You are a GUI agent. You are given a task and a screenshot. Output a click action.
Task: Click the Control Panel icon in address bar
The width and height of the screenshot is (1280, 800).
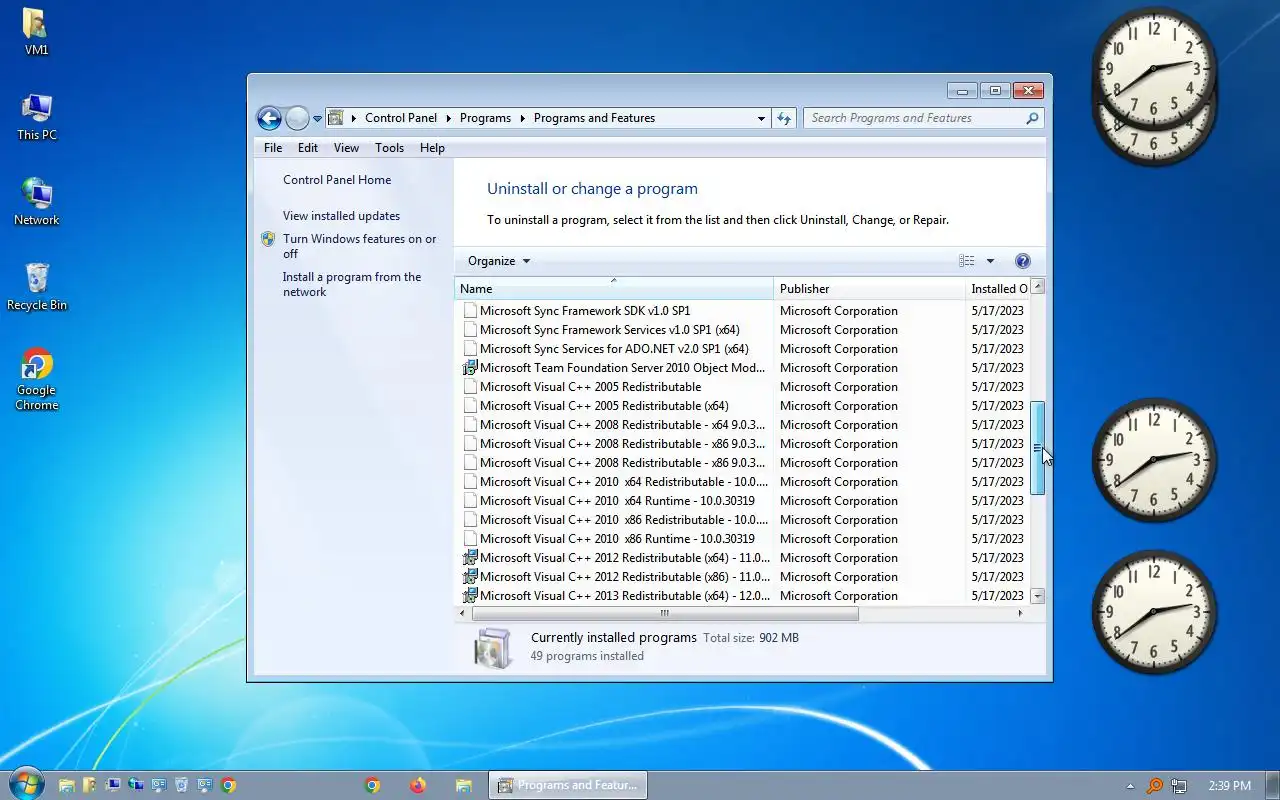pos(336,118)
